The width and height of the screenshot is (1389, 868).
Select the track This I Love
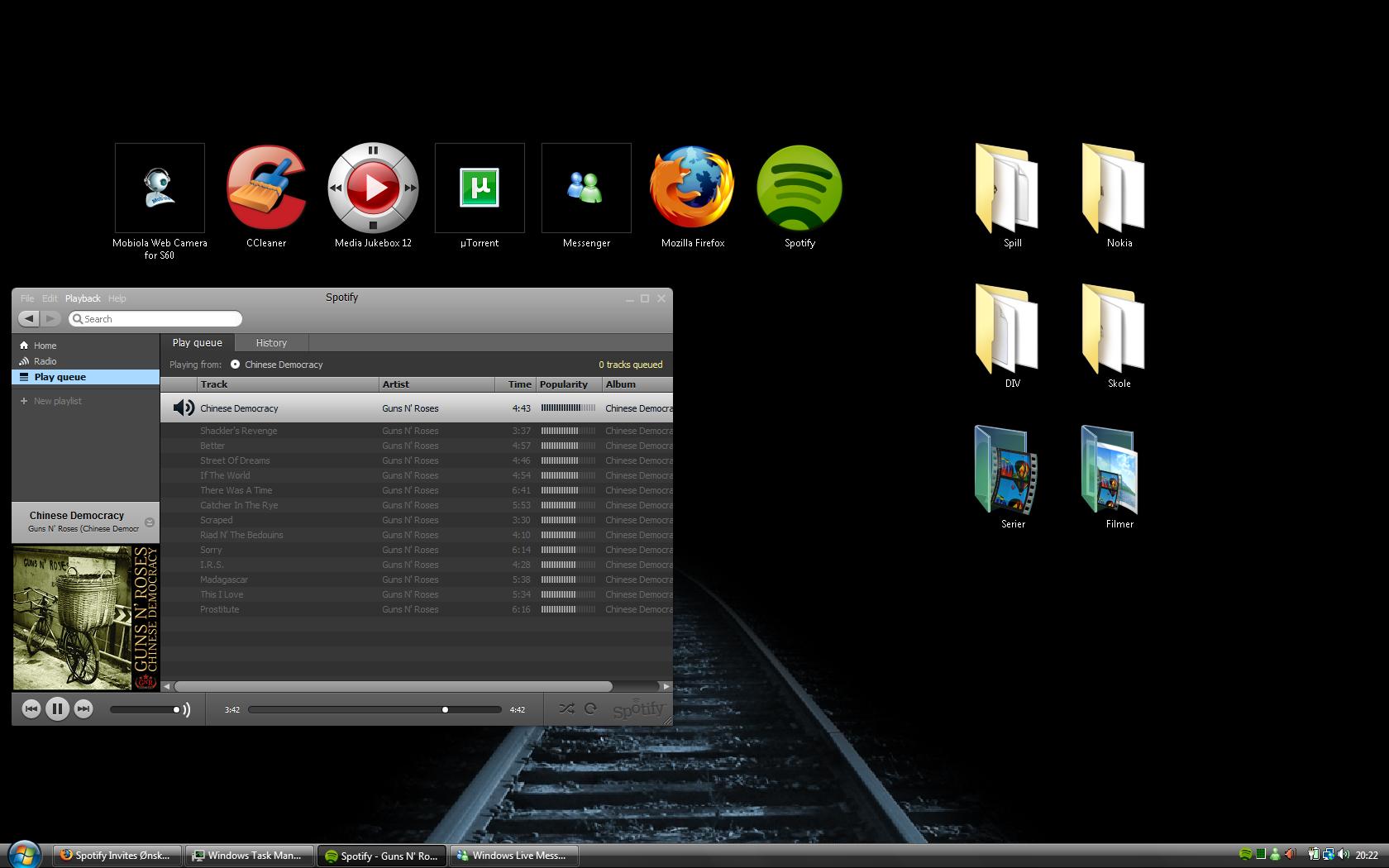[417, 594]
